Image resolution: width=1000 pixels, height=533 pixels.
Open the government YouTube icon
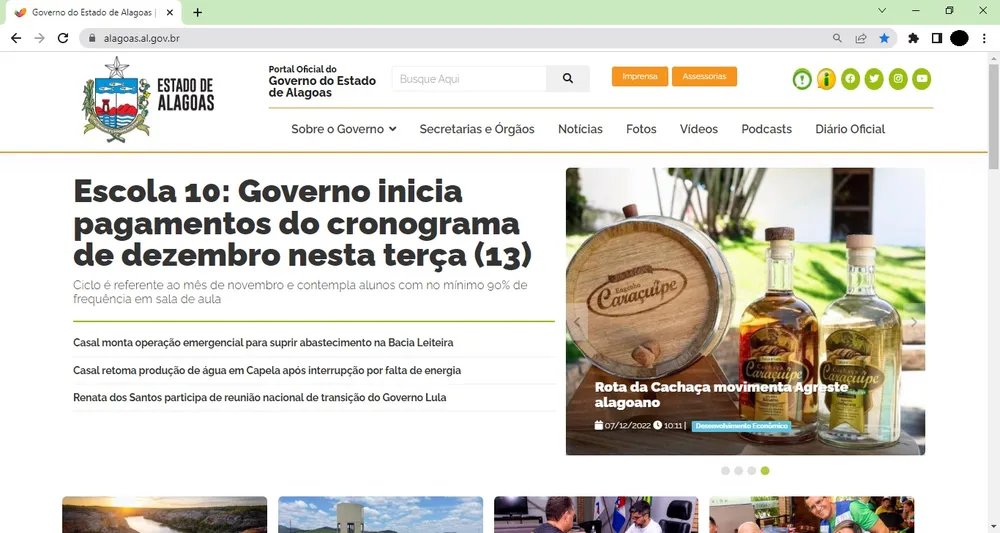click(x=922, y=79)
